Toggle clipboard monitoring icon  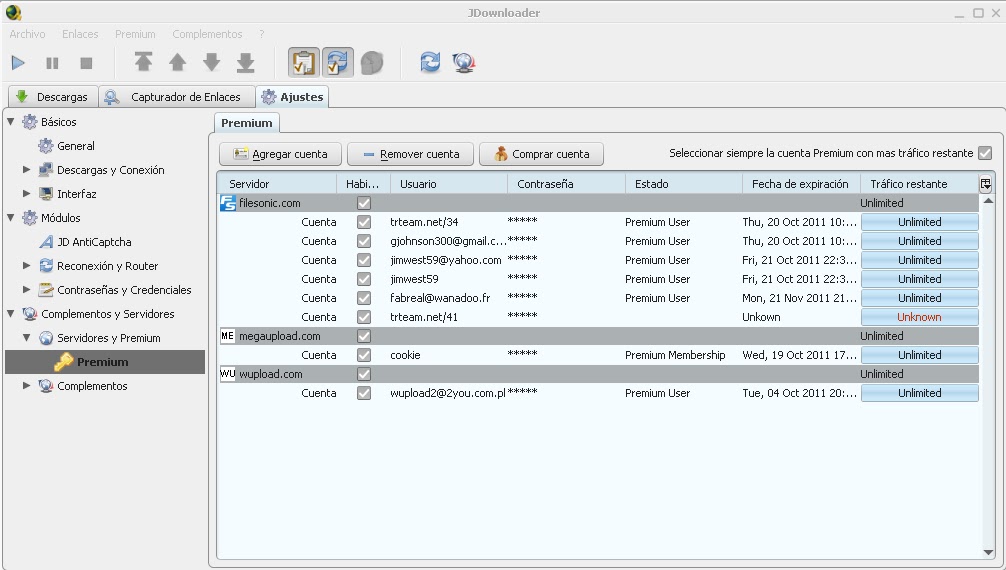coord(303,62)
